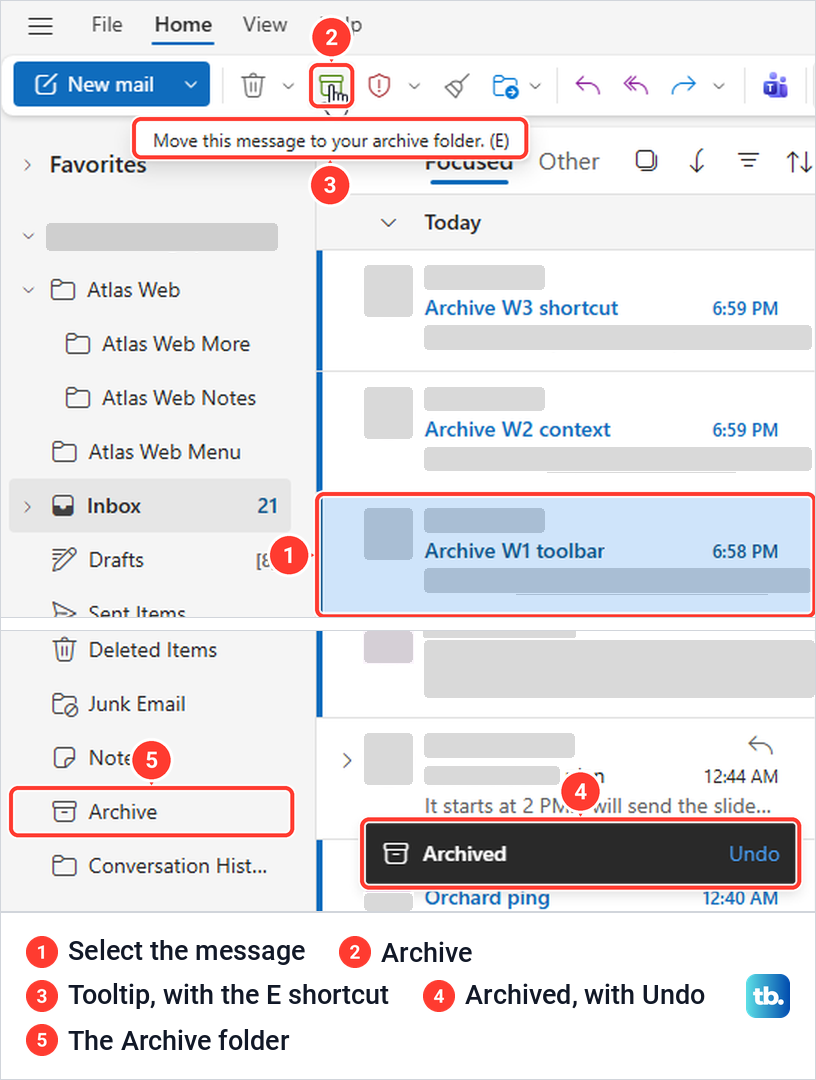This screenshot has width=816, height=1080.
Task: Collapse the Atlas Web folder chevron
Action: pos(28,290)
